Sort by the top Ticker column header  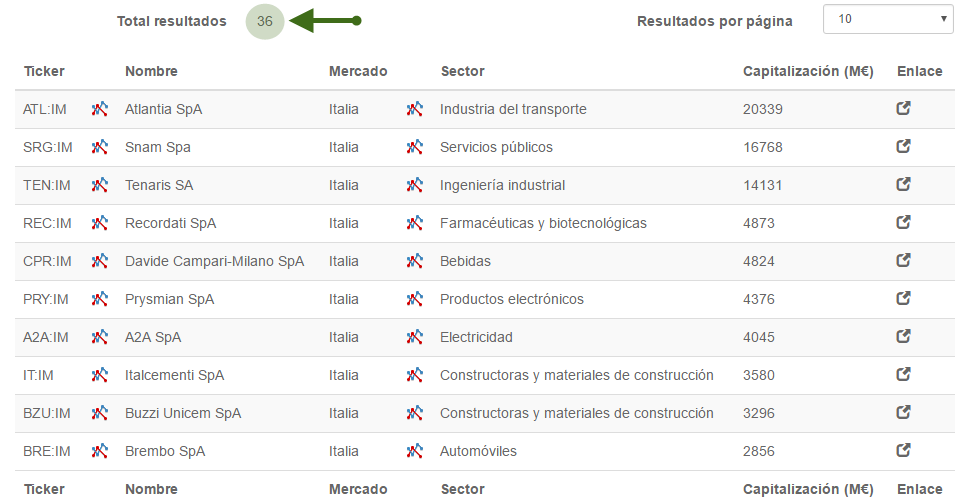coord(44,72)
